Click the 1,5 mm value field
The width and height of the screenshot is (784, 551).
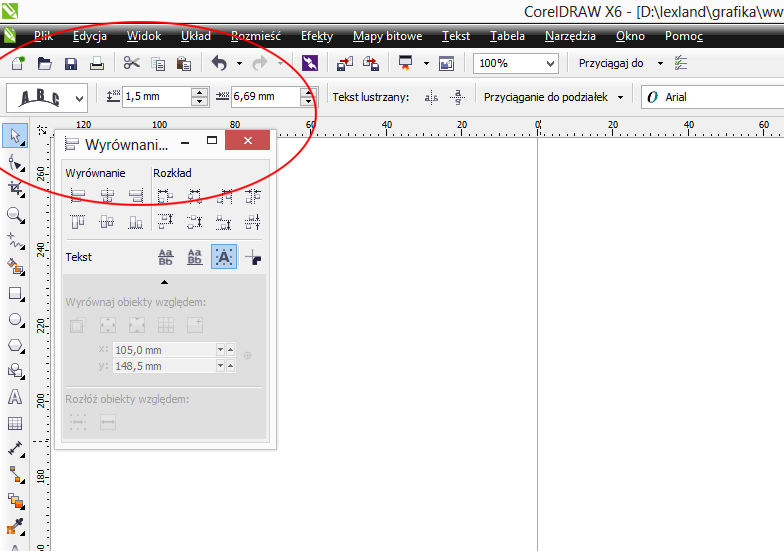coord(155,97)
